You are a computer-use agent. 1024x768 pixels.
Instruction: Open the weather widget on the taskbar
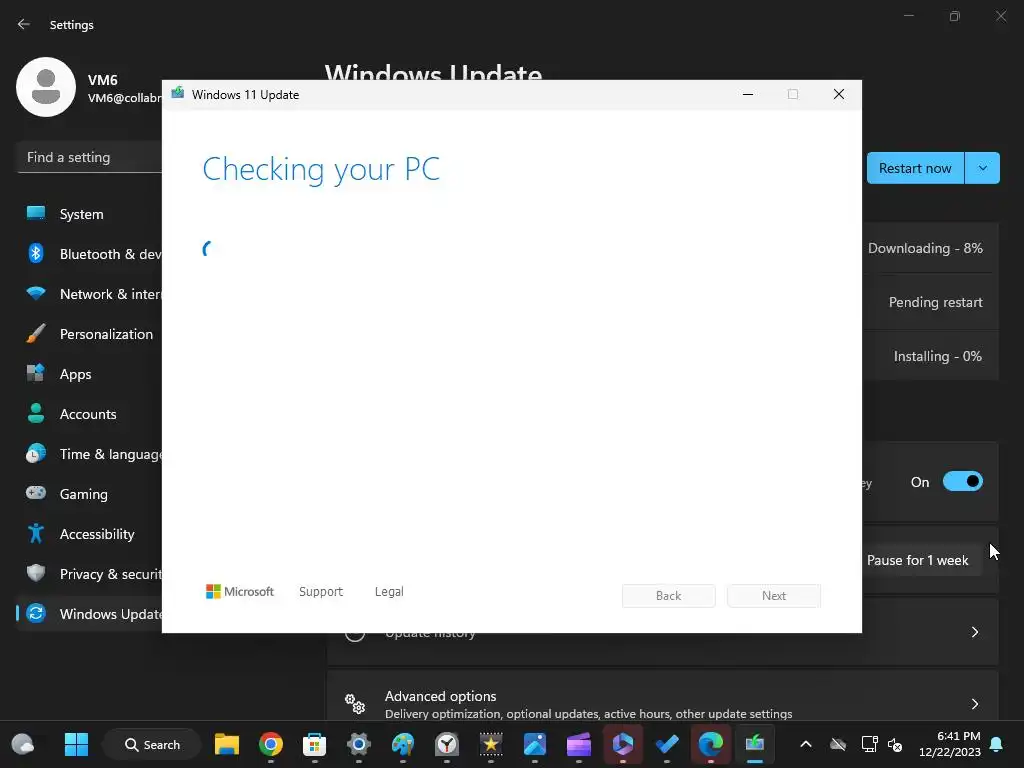[x=23, y=744]
